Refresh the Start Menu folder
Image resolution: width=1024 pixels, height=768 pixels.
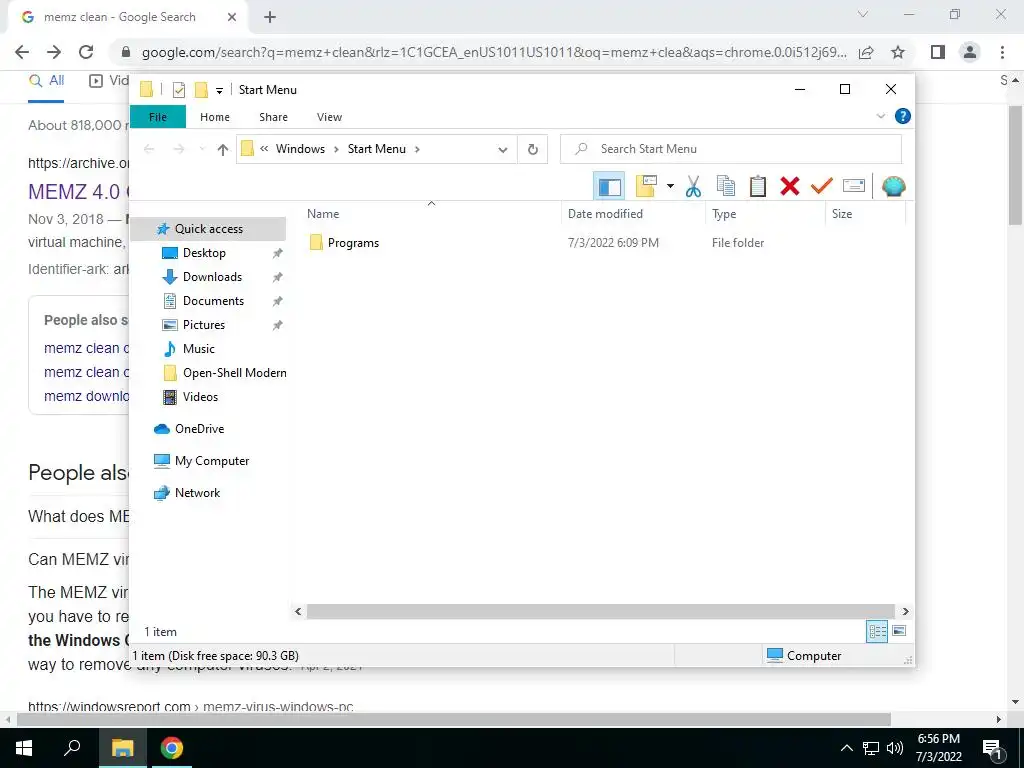(x=533, y=150)
